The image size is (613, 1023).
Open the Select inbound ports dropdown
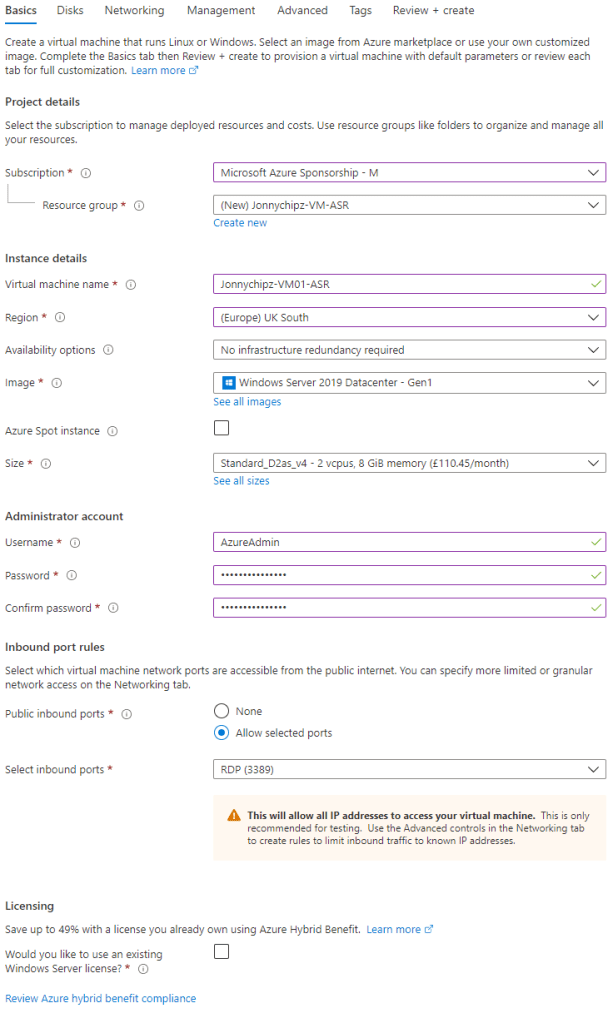tap(409, 769)
